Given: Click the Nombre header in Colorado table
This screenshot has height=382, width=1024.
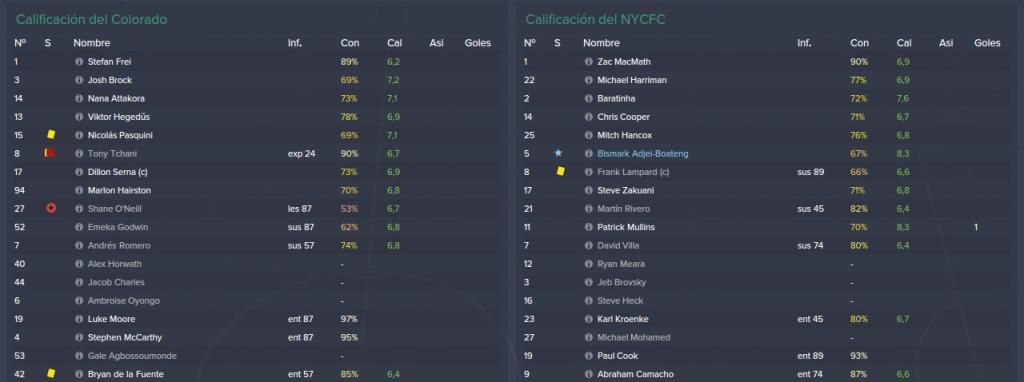Looking at the screenshot, I should tap(91, 43).
